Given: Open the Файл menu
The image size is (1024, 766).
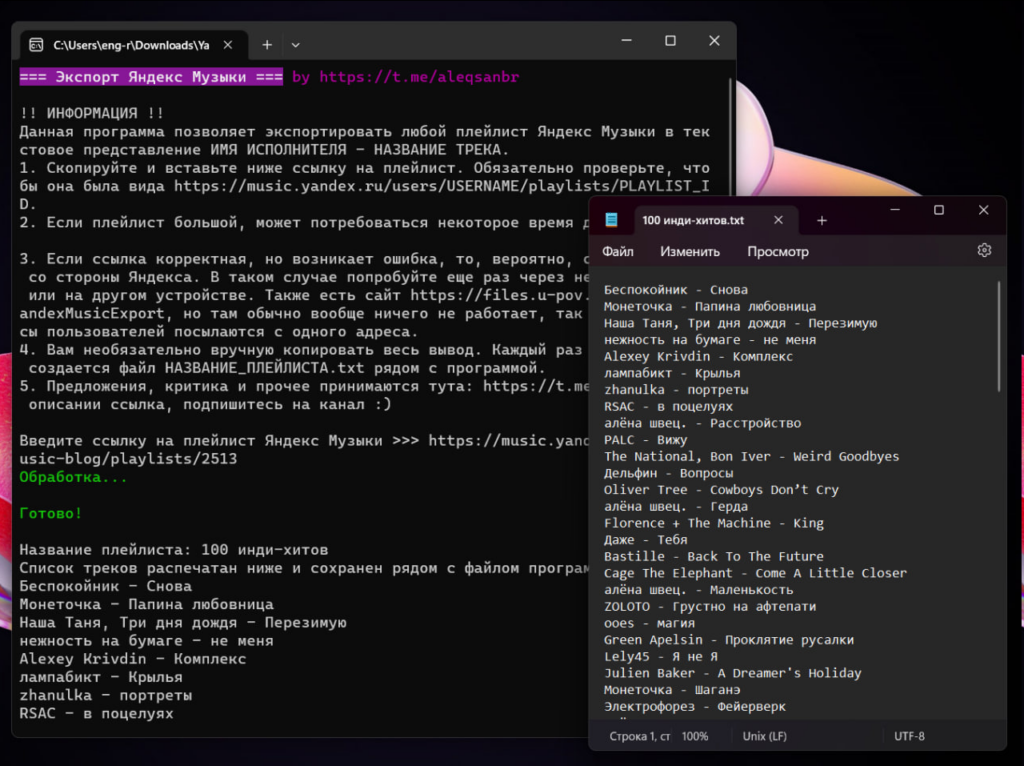Looking at the screenshot, I should [618, 252].
